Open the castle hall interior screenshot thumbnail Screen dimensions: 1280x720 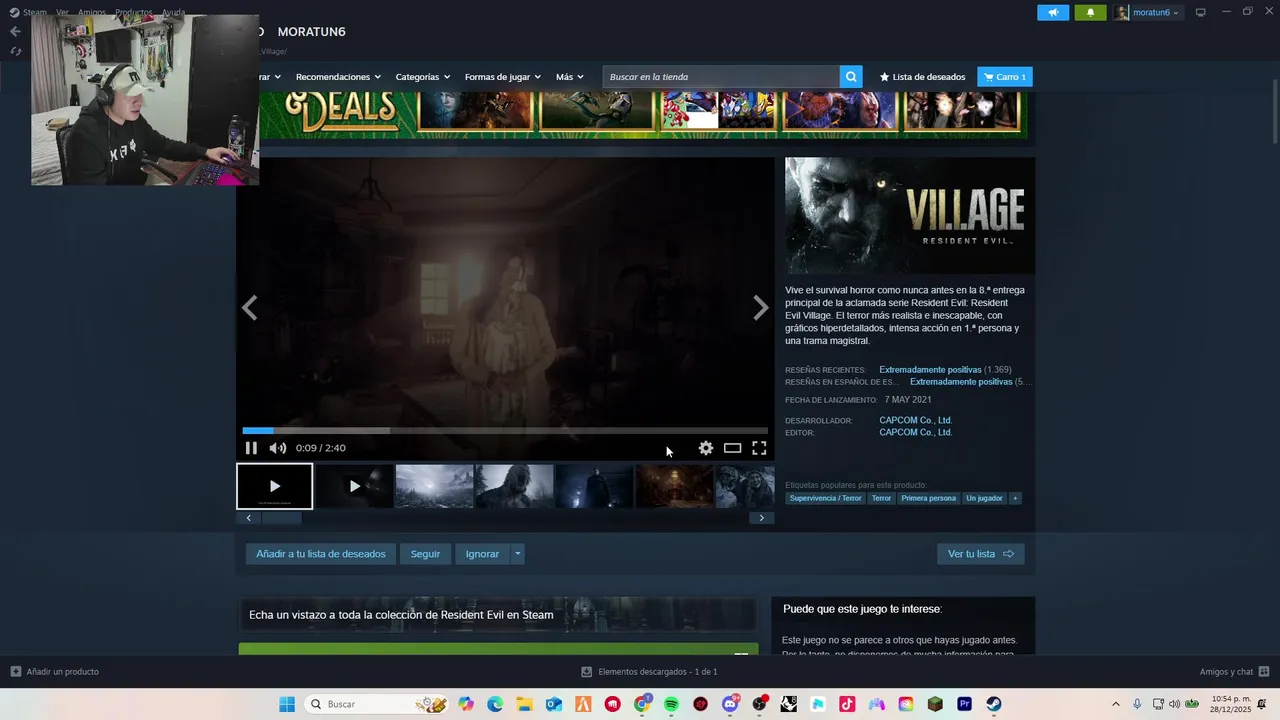(674, 486)
